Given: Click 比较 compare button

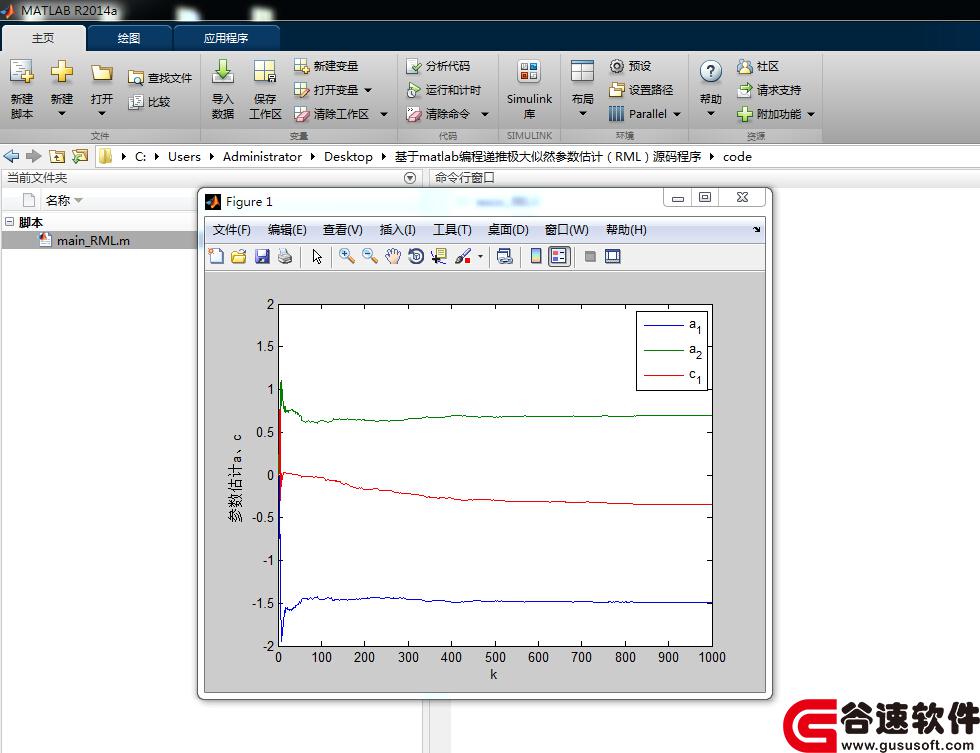Looking at the screenshot, I should coord(149,102).
